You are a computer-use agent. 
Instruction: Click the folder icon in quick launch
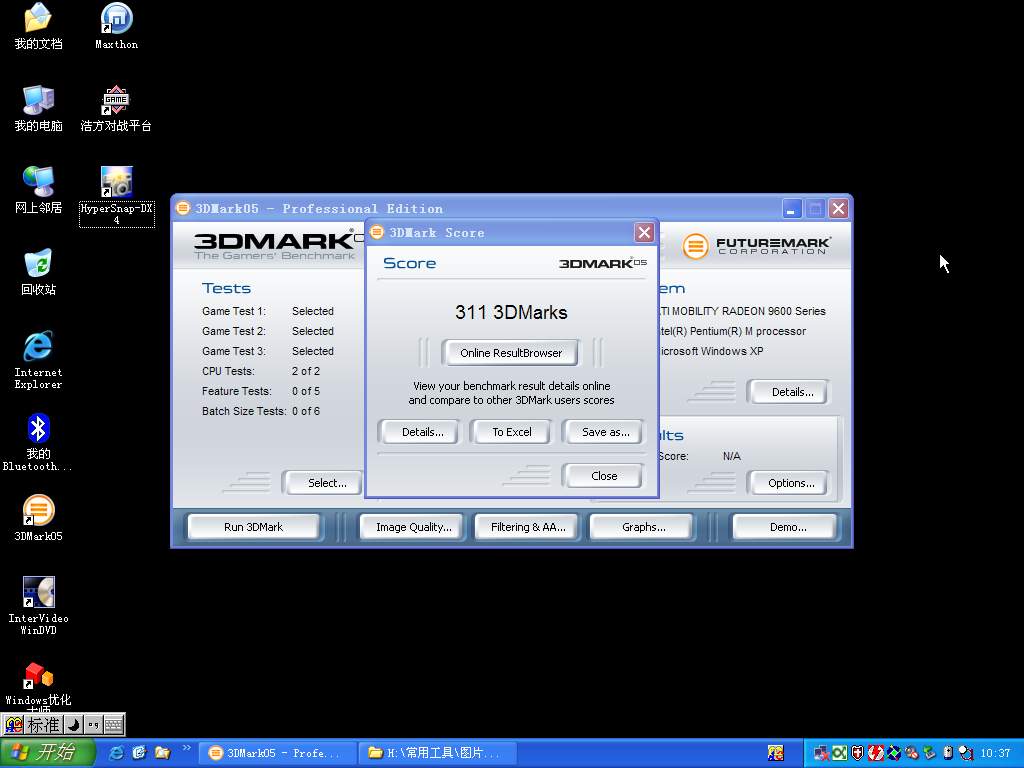click(162, 752)
